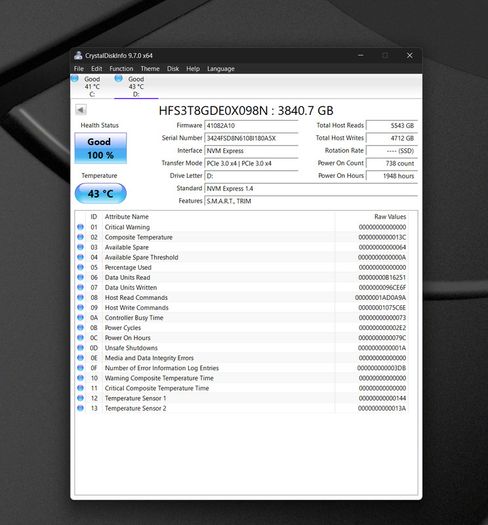This screenshot has height=525, width=488.
Task: Select the Critical Warning attribute name
Action: (127, 227)
